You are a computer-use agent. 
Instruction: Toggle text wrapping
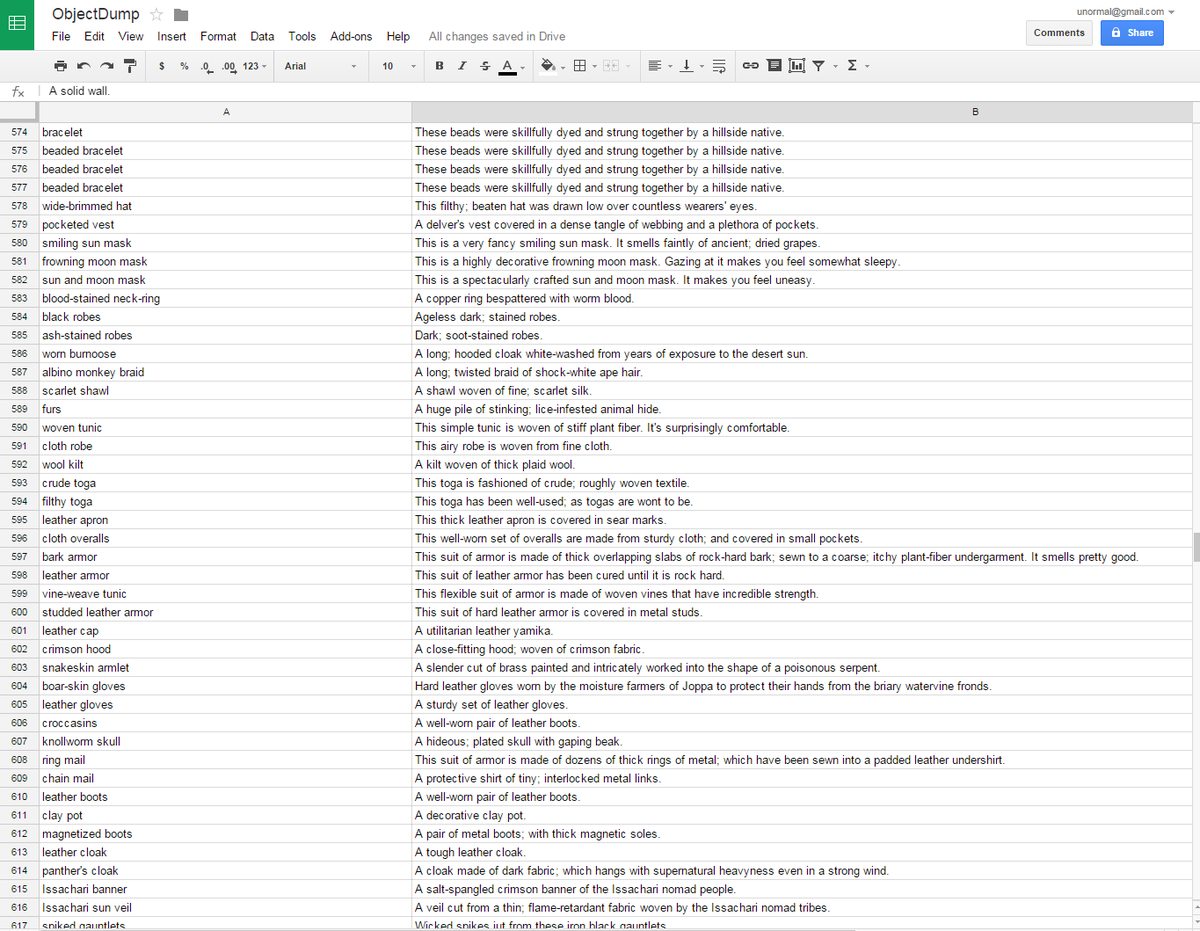pyautogui.click(x=718, y=66)
